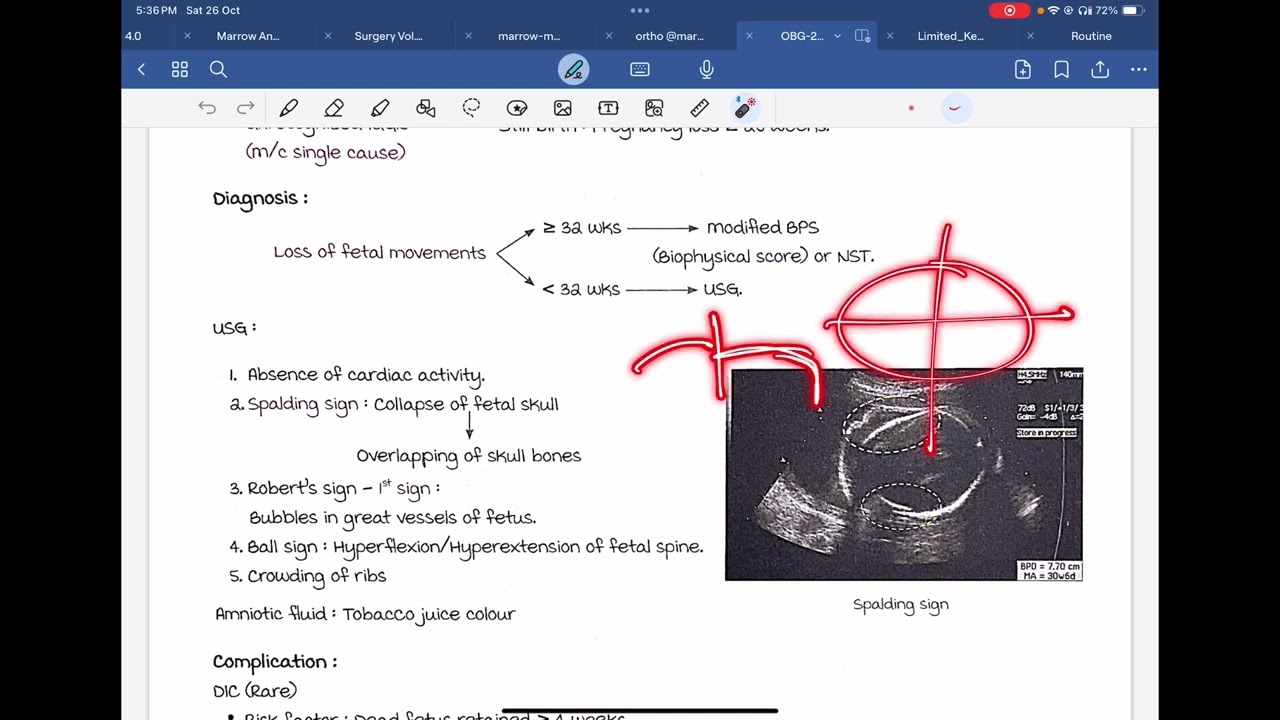Select the Image insert tool
Image resolution: width=1280 pixels, height=720 pixels.
click(x=563, y=108)
